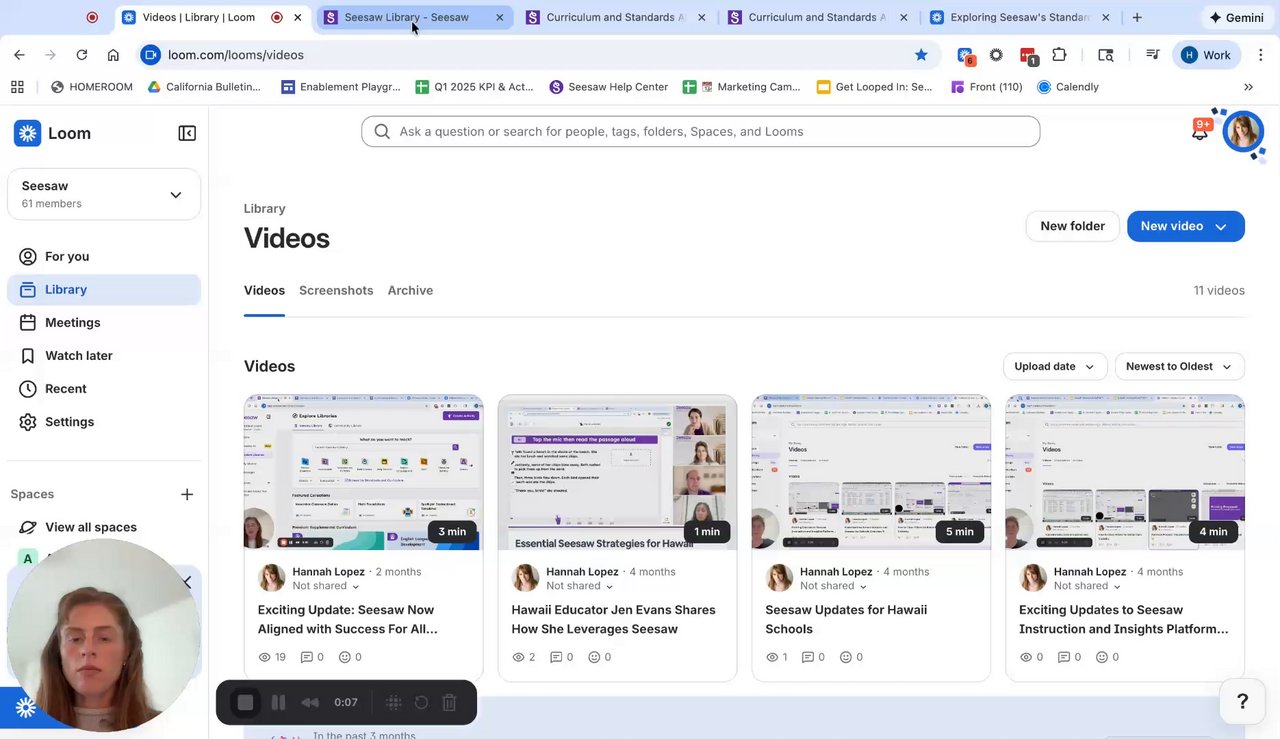Restart the recording with circular arrow
The image size is (1280, 739).
(x=421, y=703)
